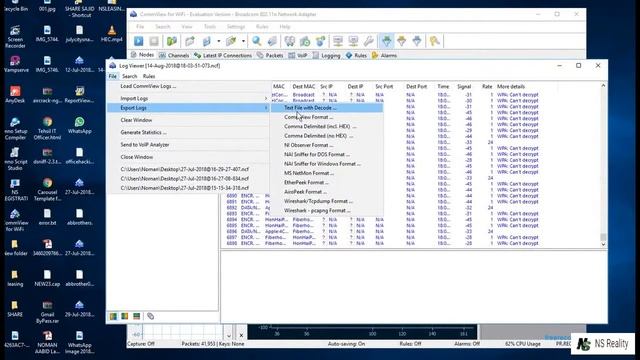Click the first colored layout icon at Log Viewer bottom
Viewport: 640px width, 360px height.
(113, 316)
